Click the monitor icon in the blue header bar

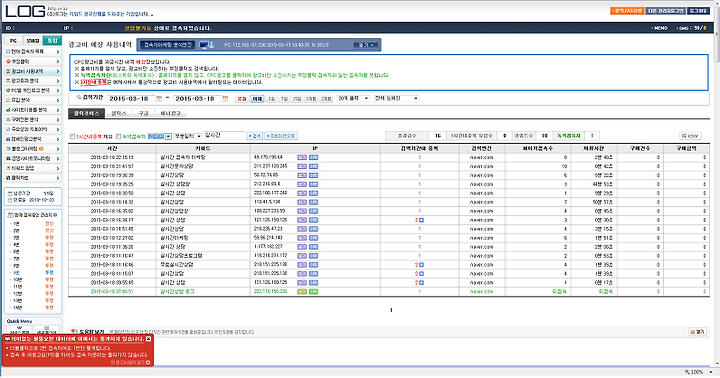207,45
